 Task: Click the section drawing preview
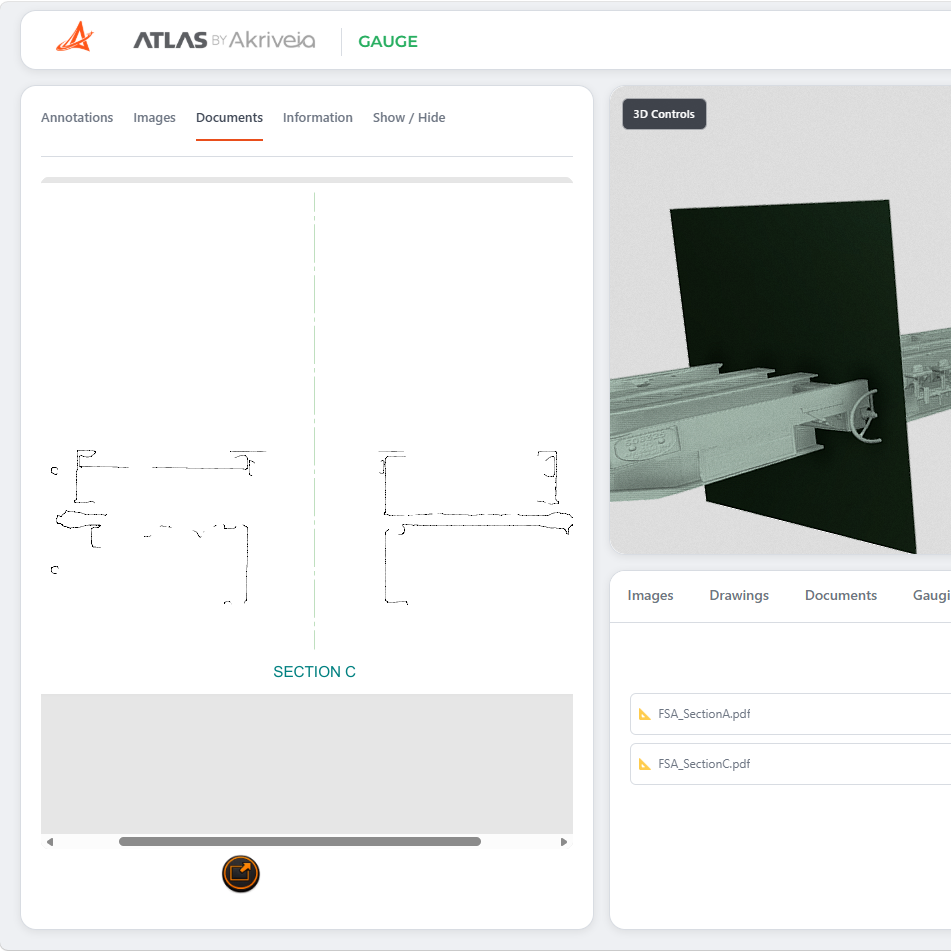[307, 437]
